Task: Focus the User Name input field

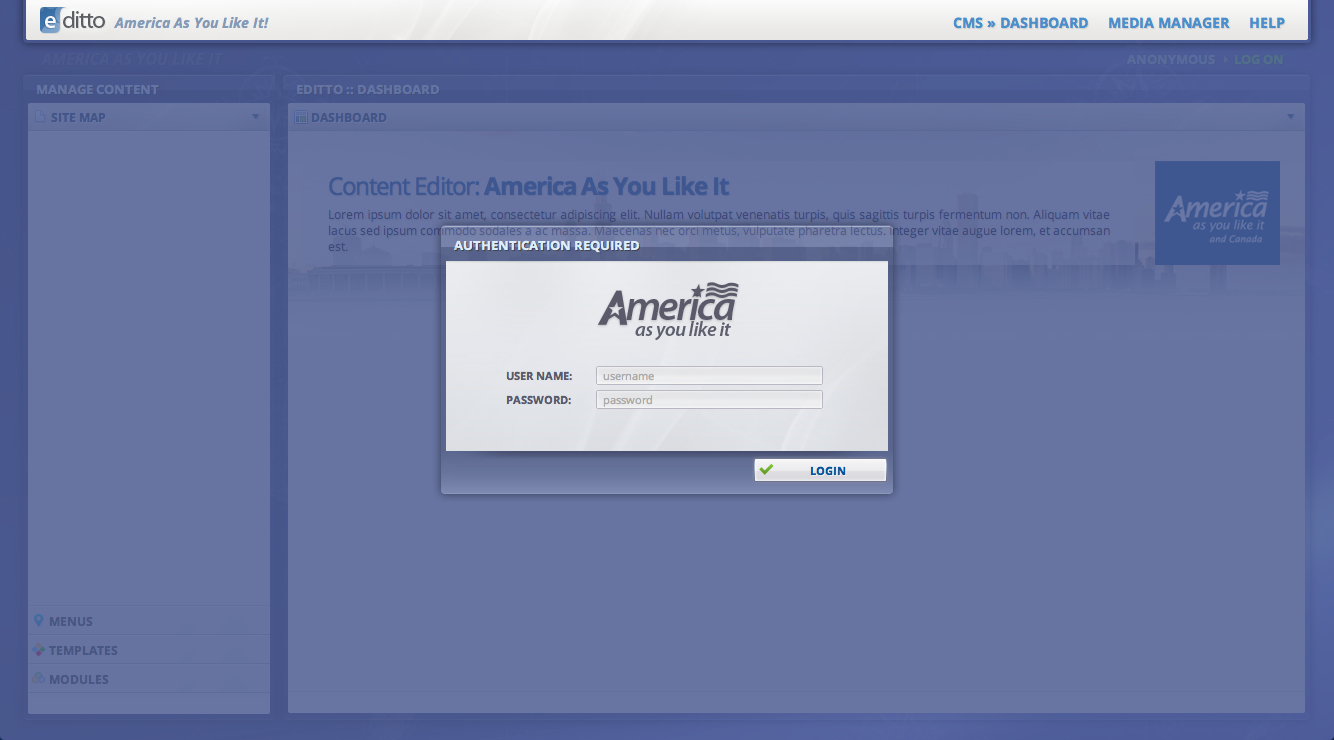Action: (709, 376)
